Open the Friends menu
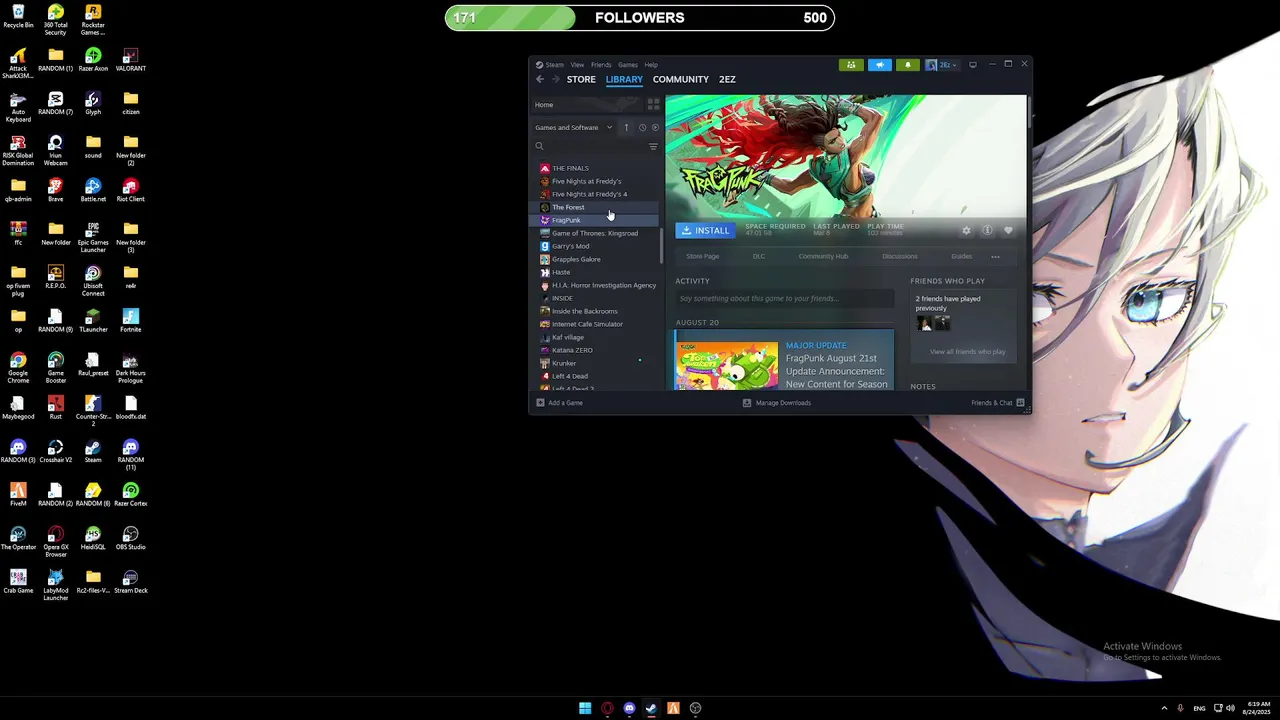The width and height of the screenshot is (1280, 720). 601,65
